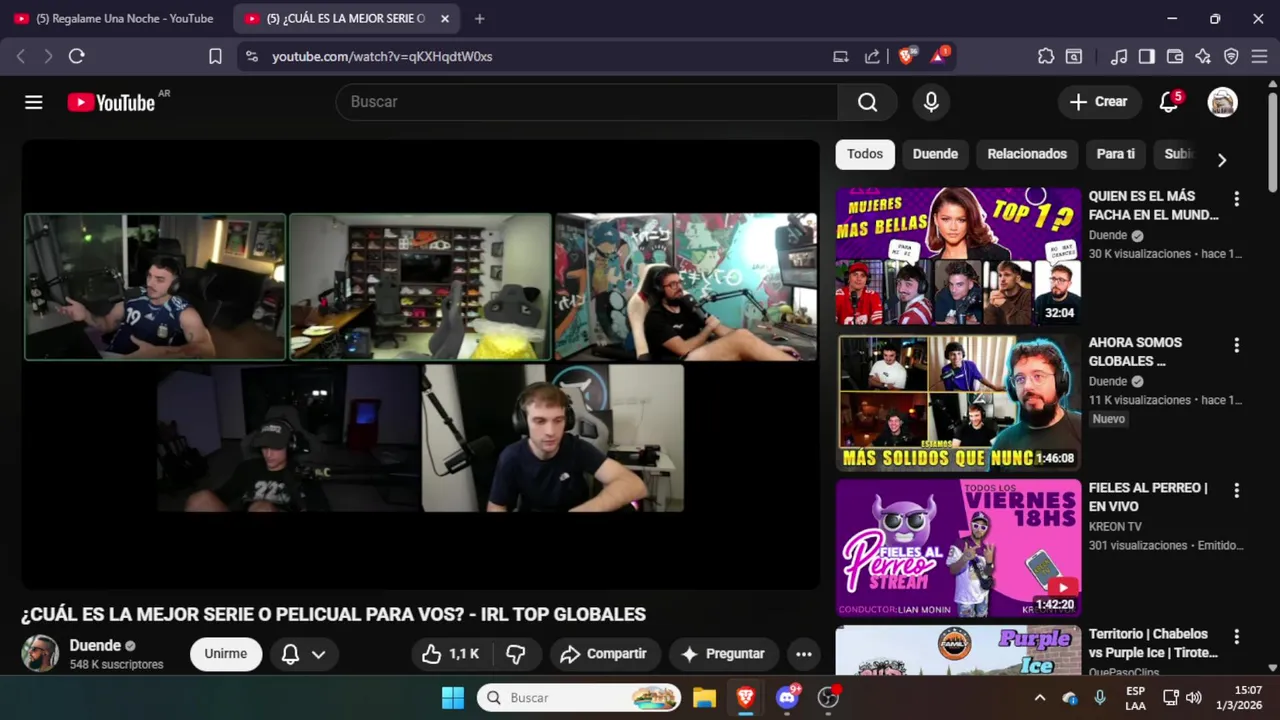Screen dimensions: 1280x720
Task: Open Brave Shields lion icon
Action: click(x=906, y=57)
